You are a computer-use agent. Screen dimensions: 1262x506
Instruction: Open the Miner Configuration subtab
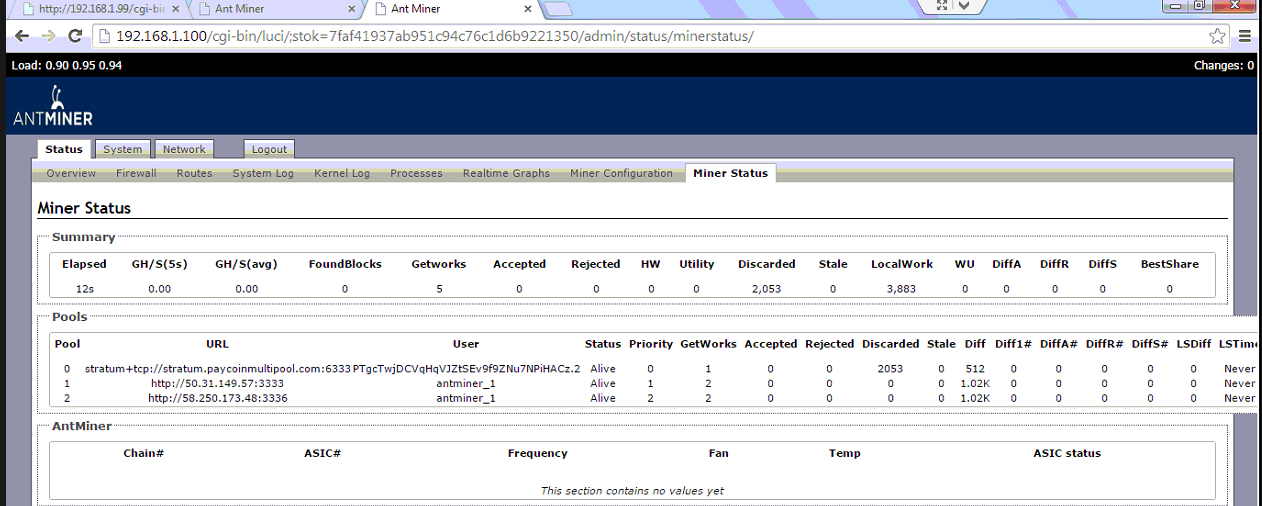point(621,173)
